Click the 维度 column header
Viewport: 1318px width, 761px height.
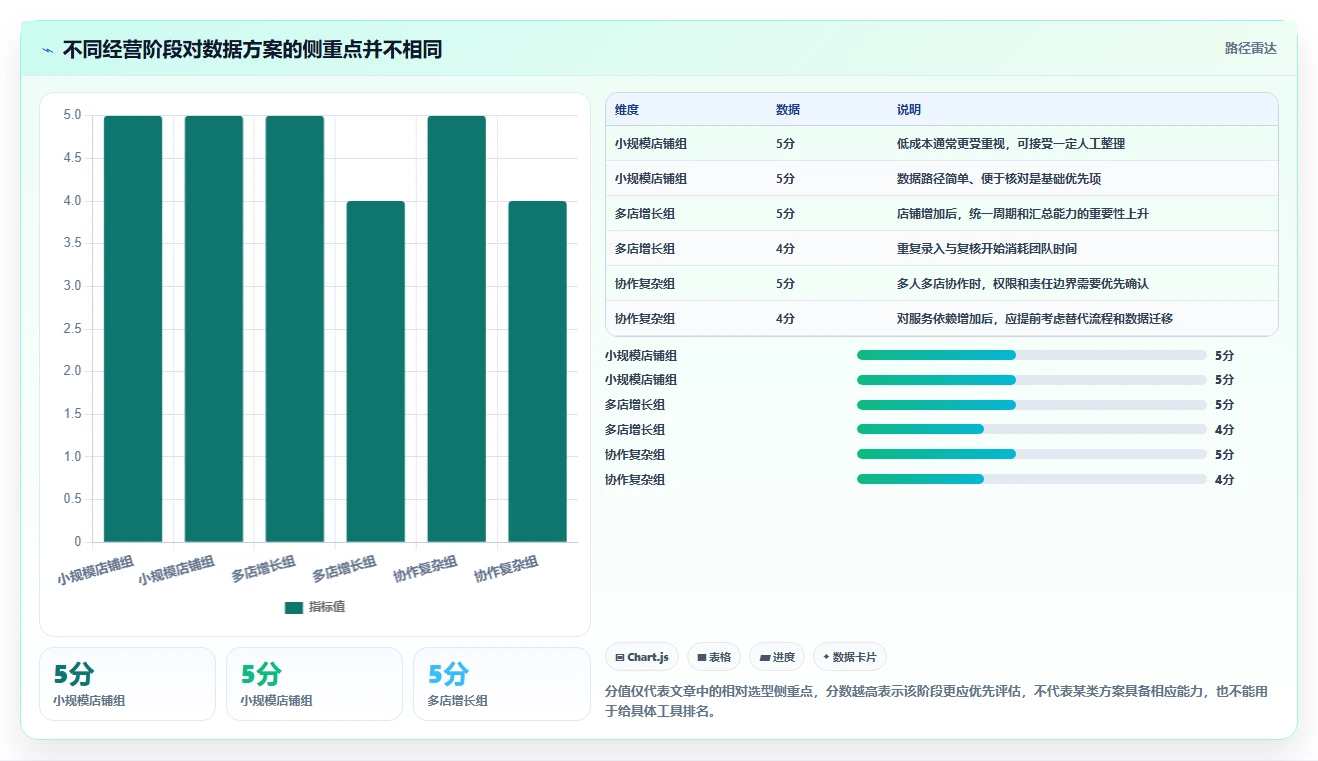[627, 109]
